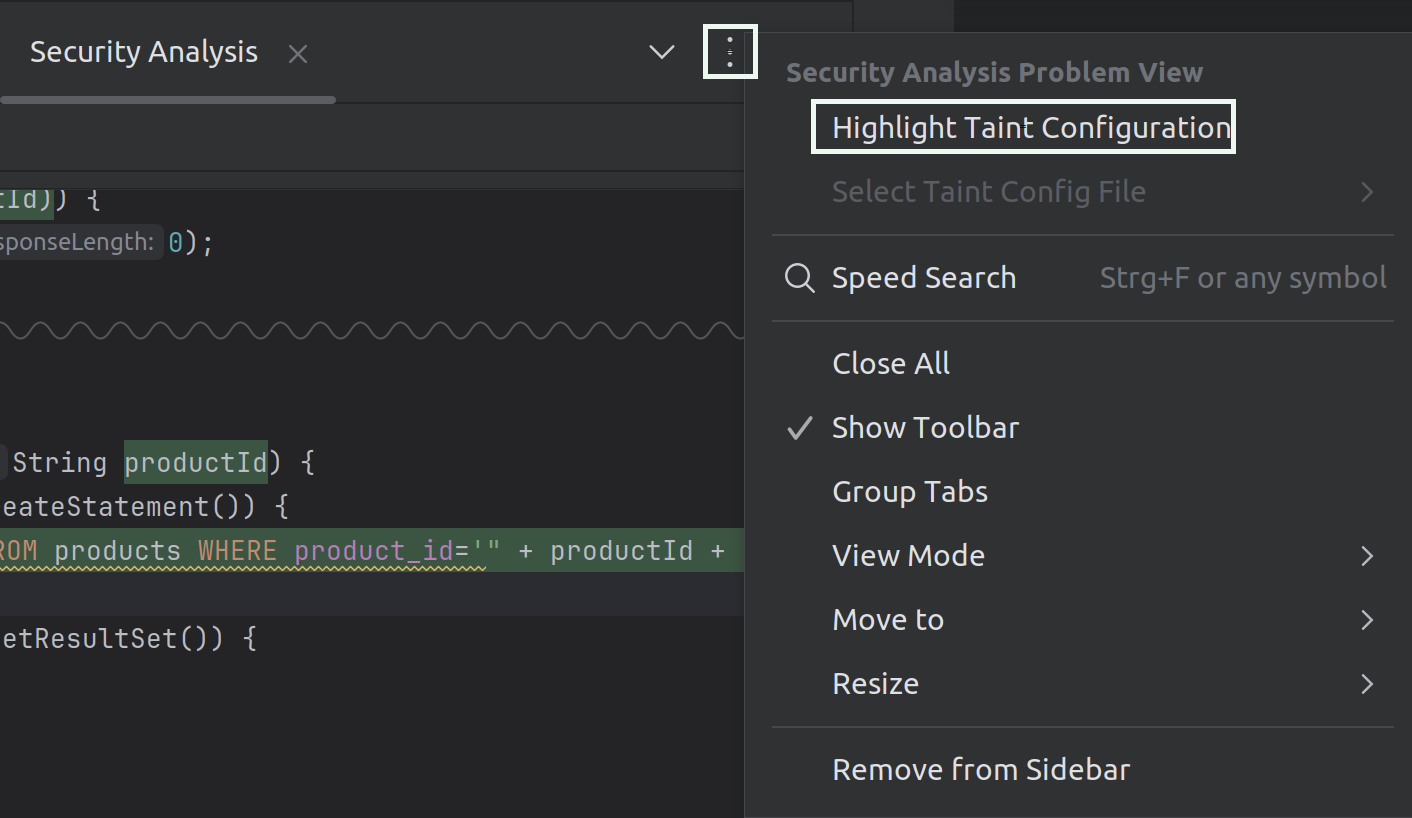
Task: Select Highlight Taint Configuration
Action: coord(1022,127)
